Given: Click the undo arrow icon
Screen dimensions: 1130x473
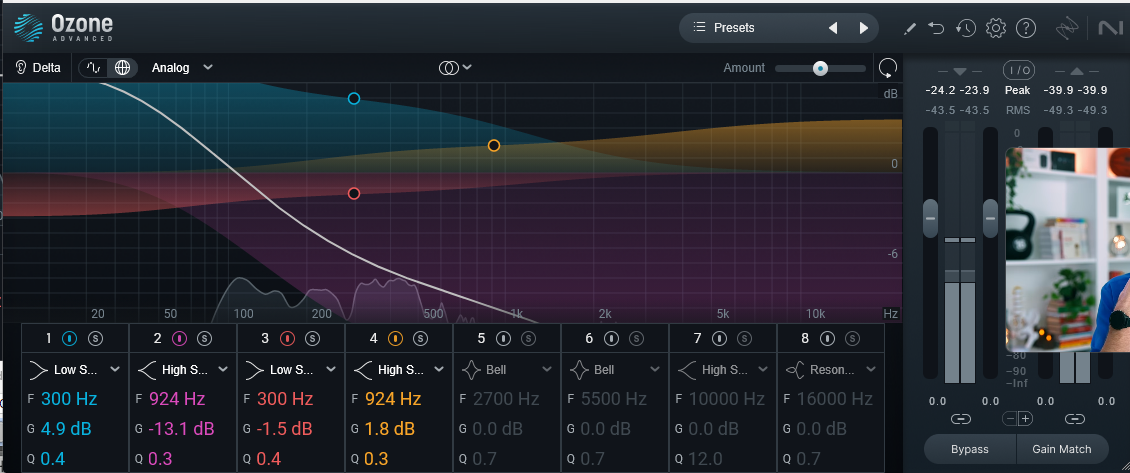Looking at the screenshot, I should tap(936, 28).
